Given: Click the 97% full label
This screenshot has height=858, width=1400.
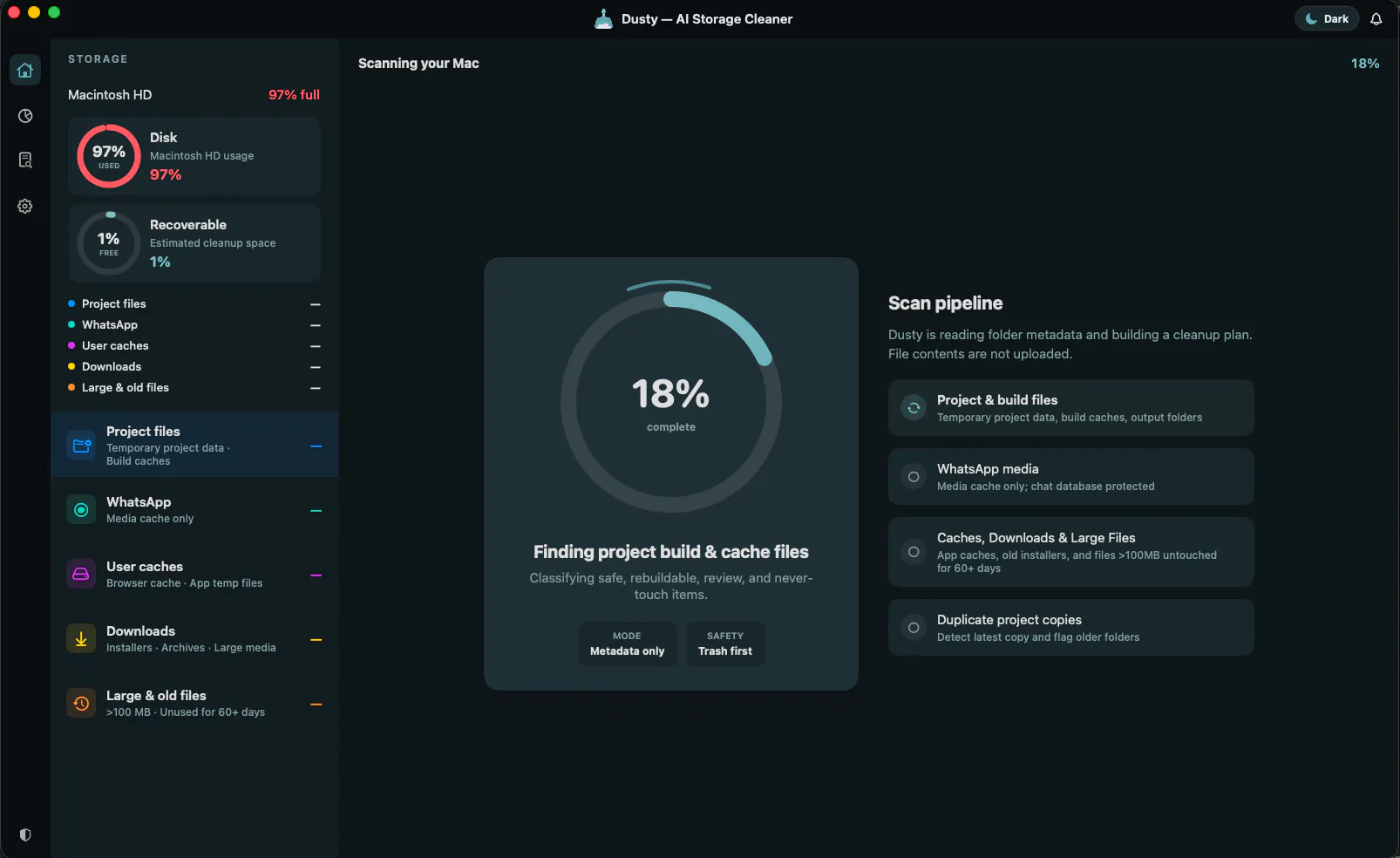Looking at the screenshot, I should [x=294, y=95].
